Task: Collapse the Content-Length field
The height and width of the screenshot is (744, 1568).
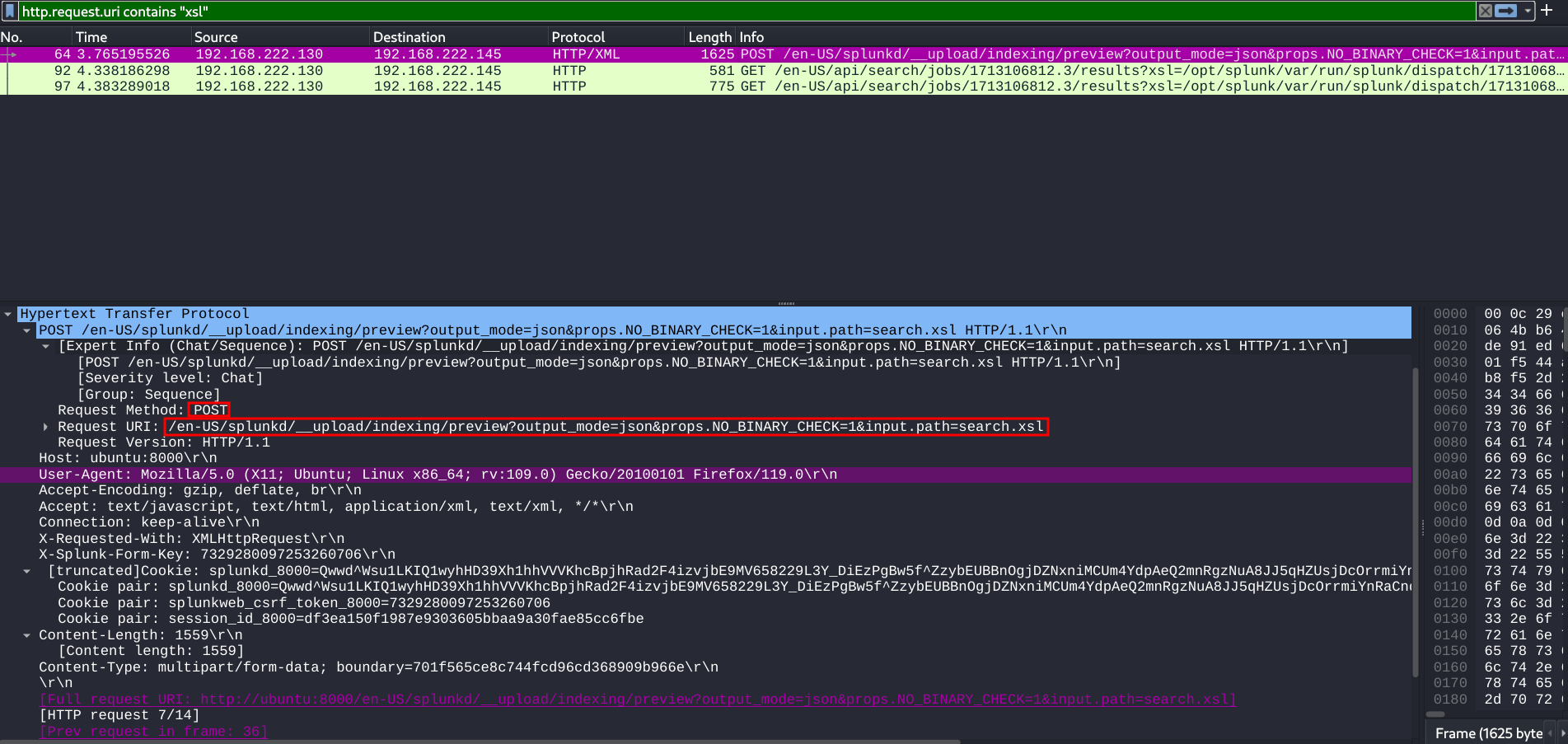Action: [27, 635]
